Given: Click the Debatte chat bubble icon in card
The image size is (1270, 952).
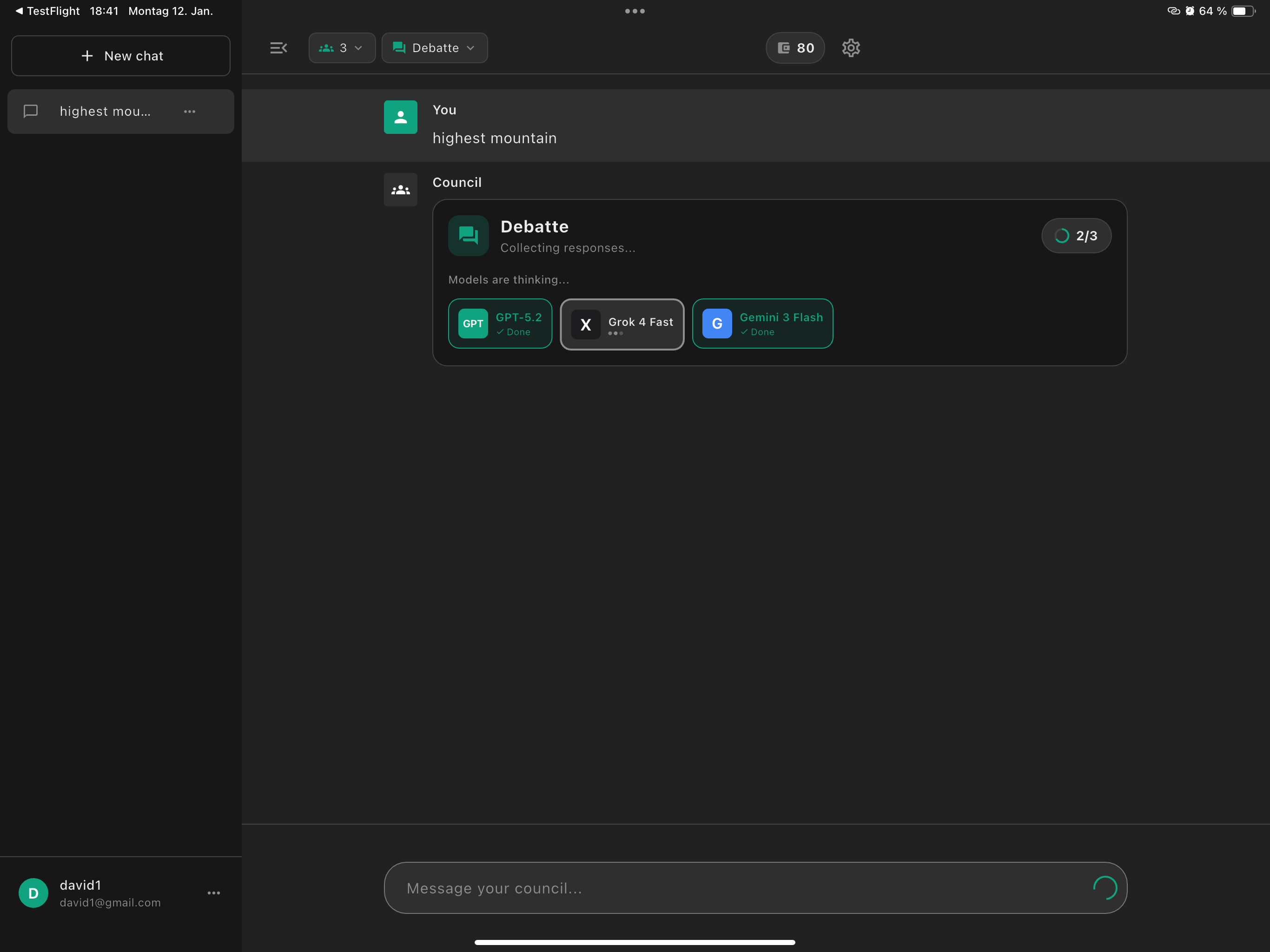Looking at the screenshot, I should 469,235.
